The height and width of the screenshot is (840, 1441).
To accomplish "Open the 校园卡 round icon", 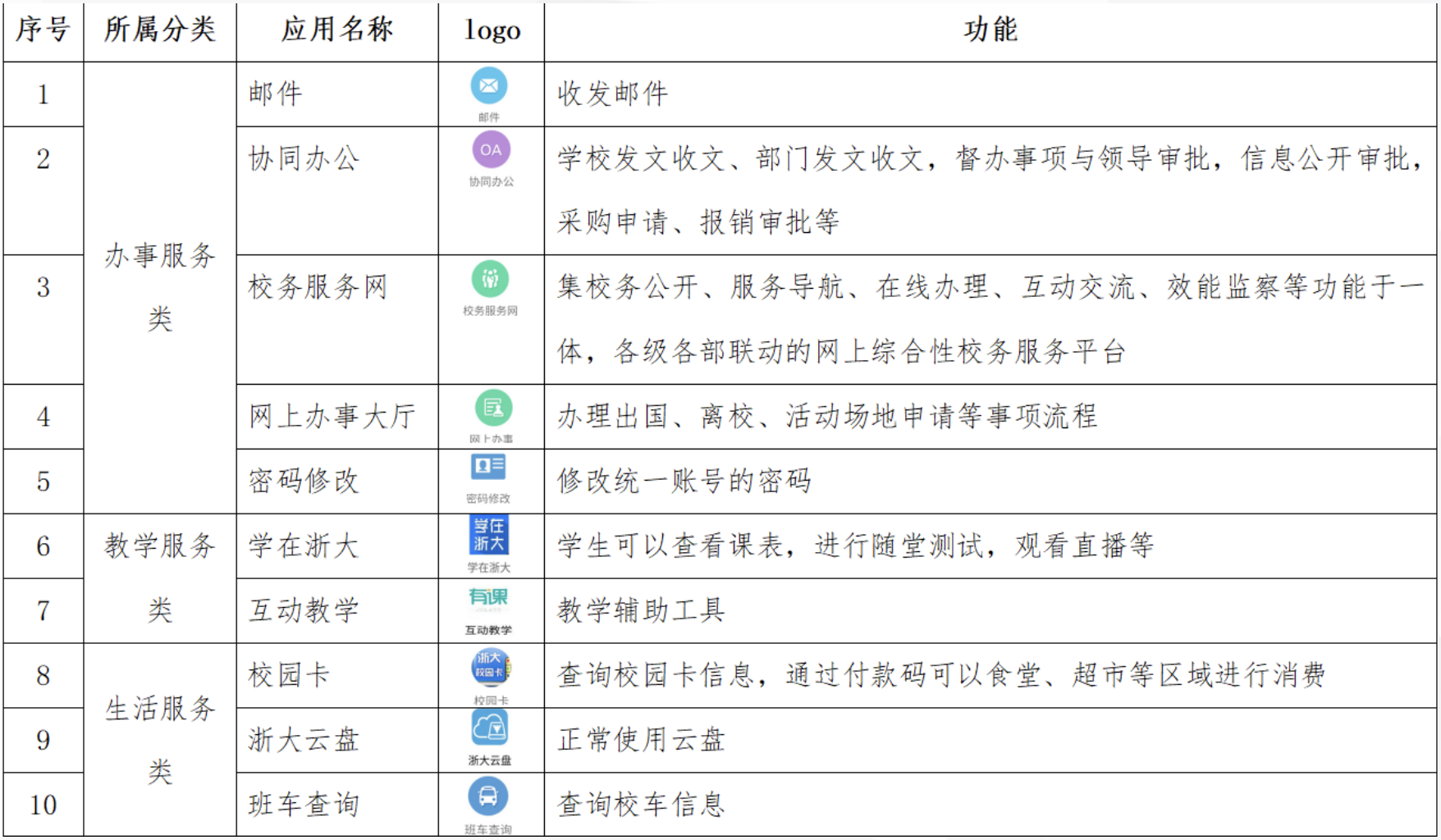I will point(491,667).
